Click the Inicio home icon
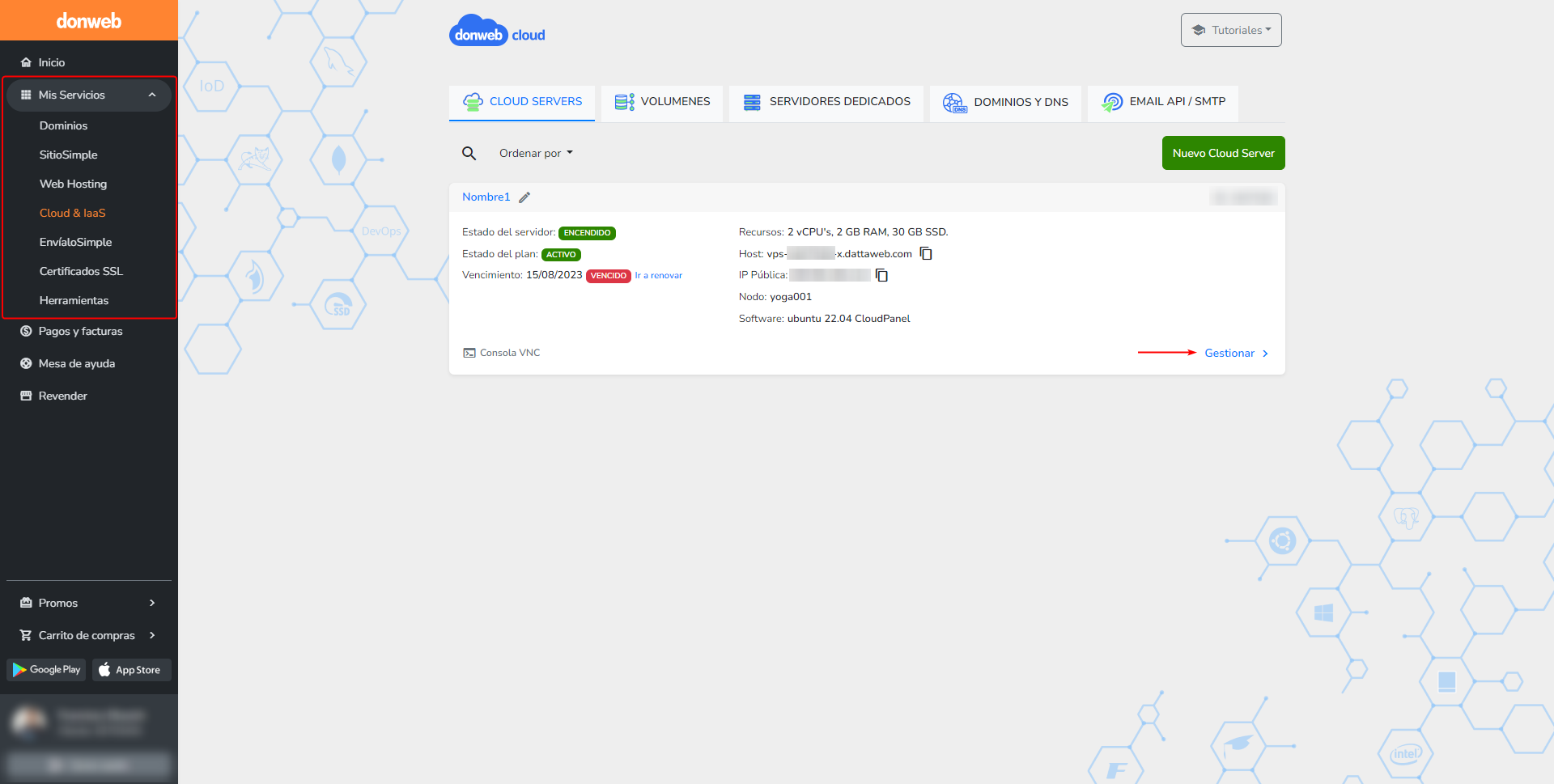The height and width of the screenshot is (784, 1554). 26,62
